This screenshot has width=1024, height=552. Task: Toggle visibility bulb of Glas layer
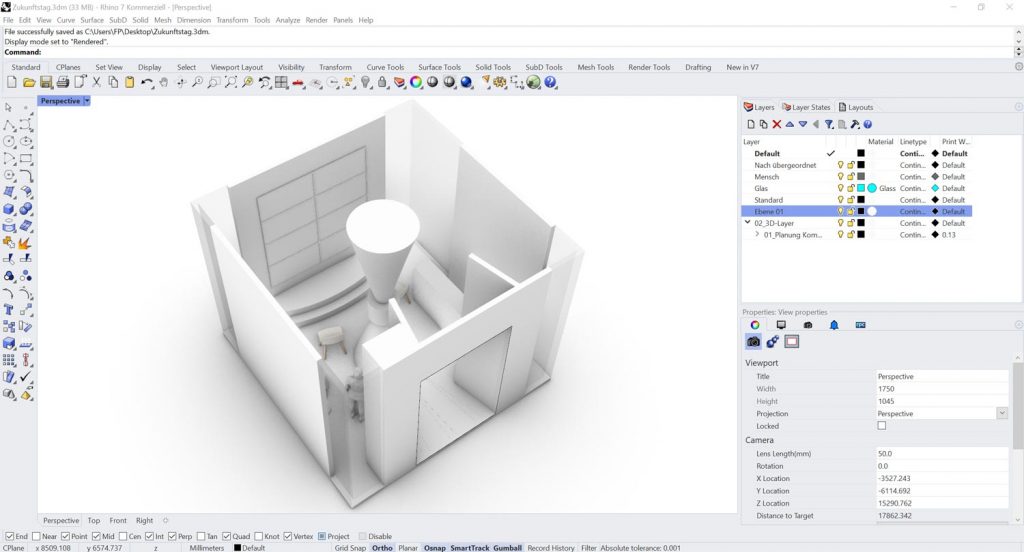pyautogui.click(x=841, y=188)
